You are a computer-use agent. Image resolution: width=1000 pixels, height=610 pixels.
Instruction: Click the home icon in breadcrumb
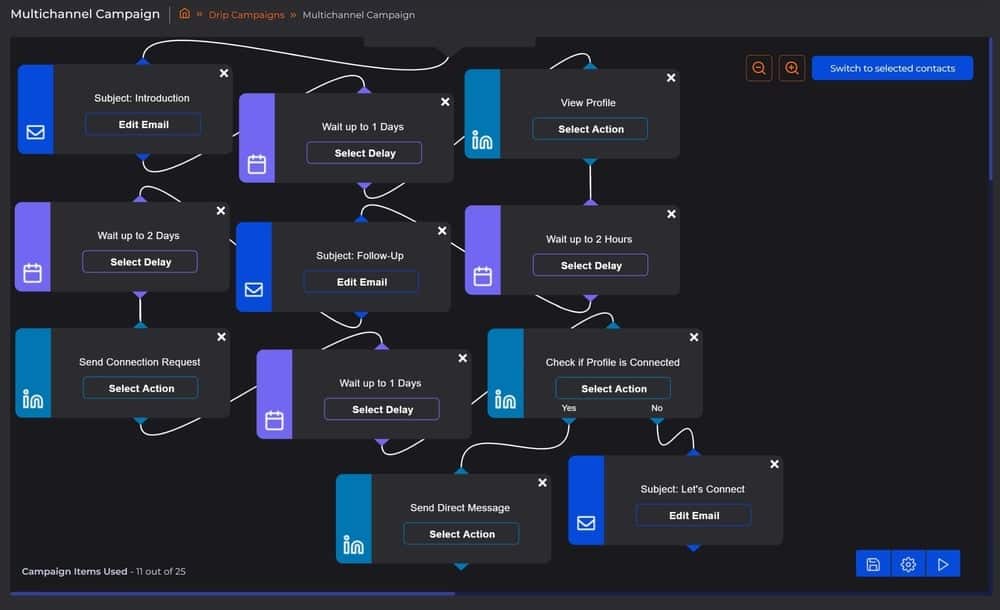pos(184,14)
